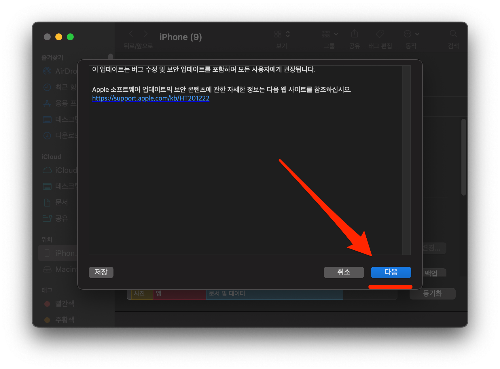
Task: Open Downloads item in Favorites sidebar
Action: tap(60, 135)
